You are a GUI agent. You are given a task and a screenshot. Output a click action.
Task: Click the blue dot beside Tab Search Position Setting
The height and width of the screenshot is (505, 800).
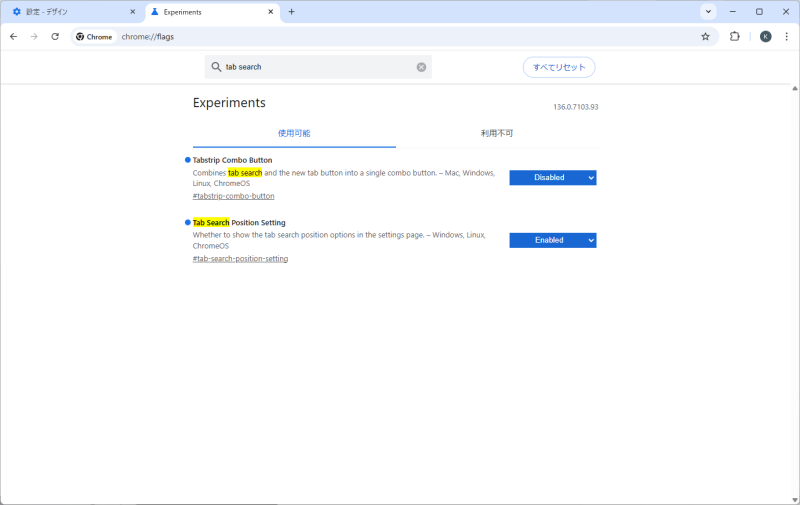187,223
